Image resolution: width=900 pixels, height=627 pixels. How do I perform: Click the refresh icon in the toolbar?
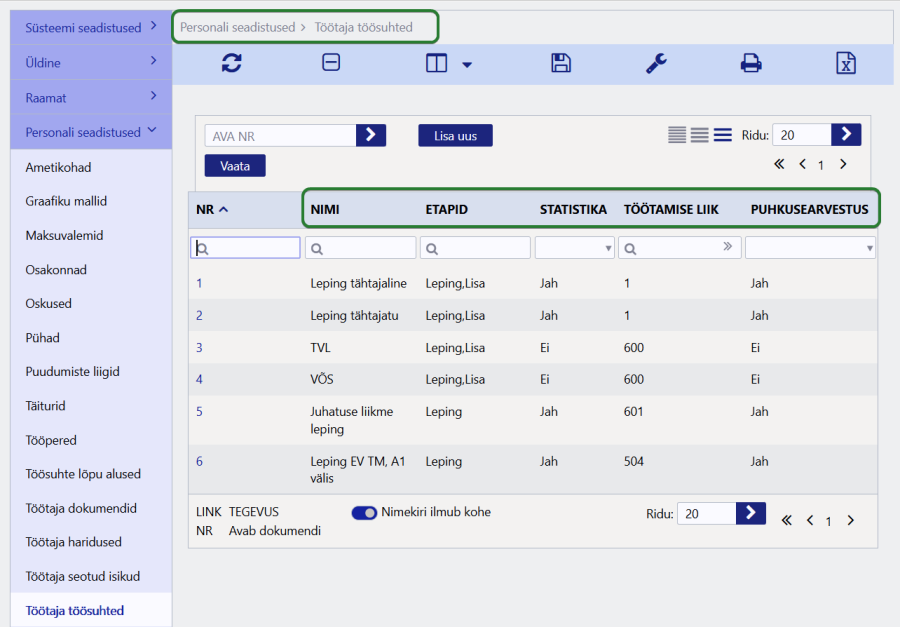(232, 63)
